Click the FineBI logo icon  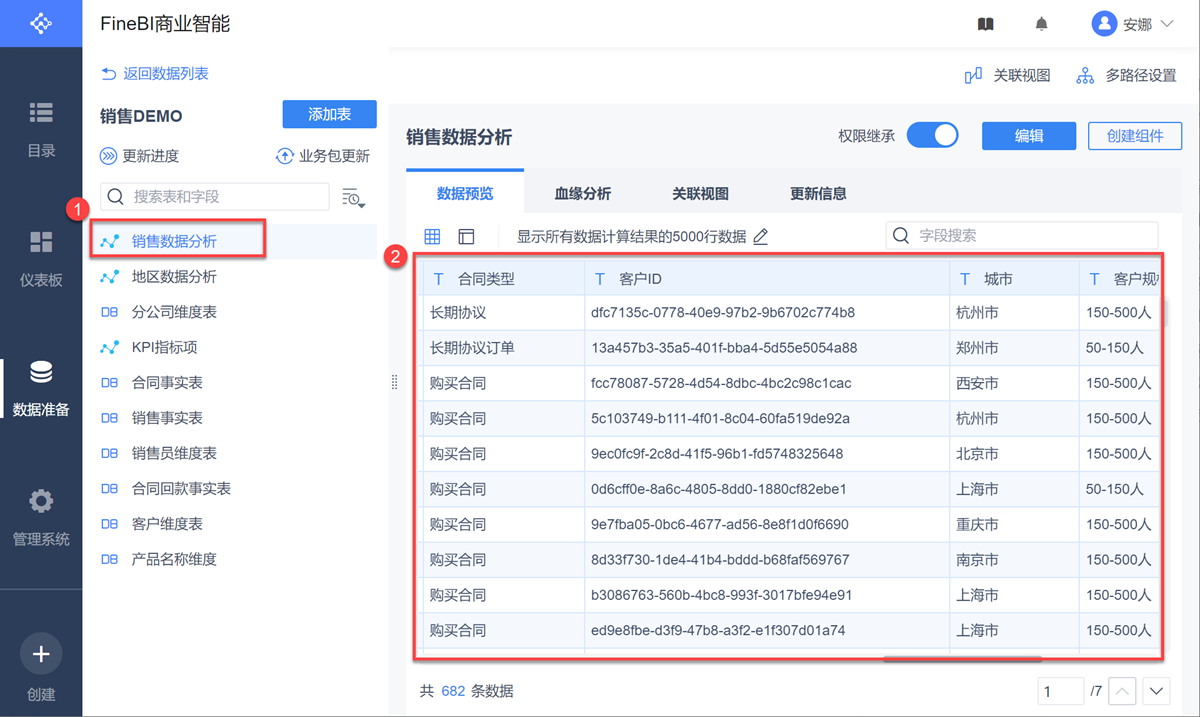pyautogui.click(x=40, y=23)
